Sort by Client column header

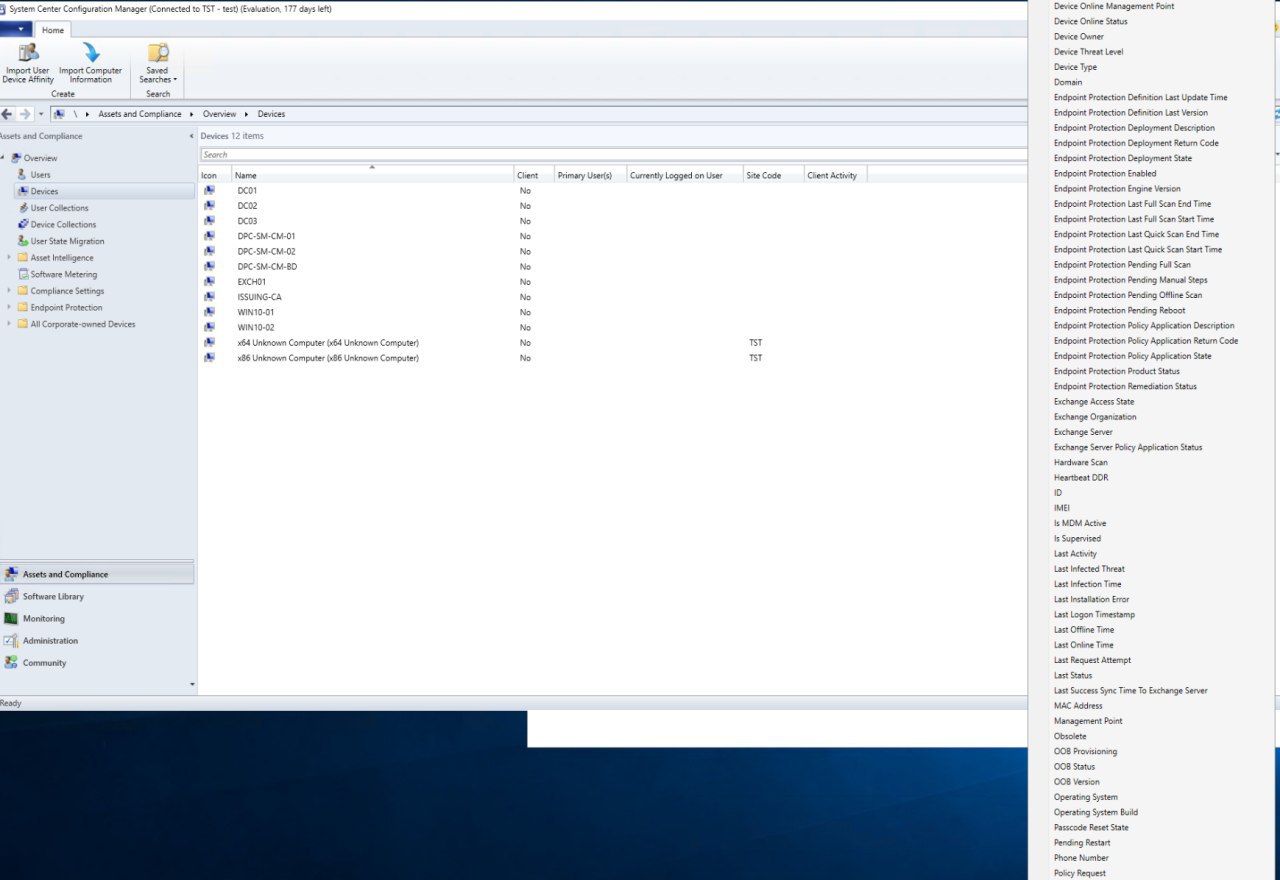(x=534, y=175)
